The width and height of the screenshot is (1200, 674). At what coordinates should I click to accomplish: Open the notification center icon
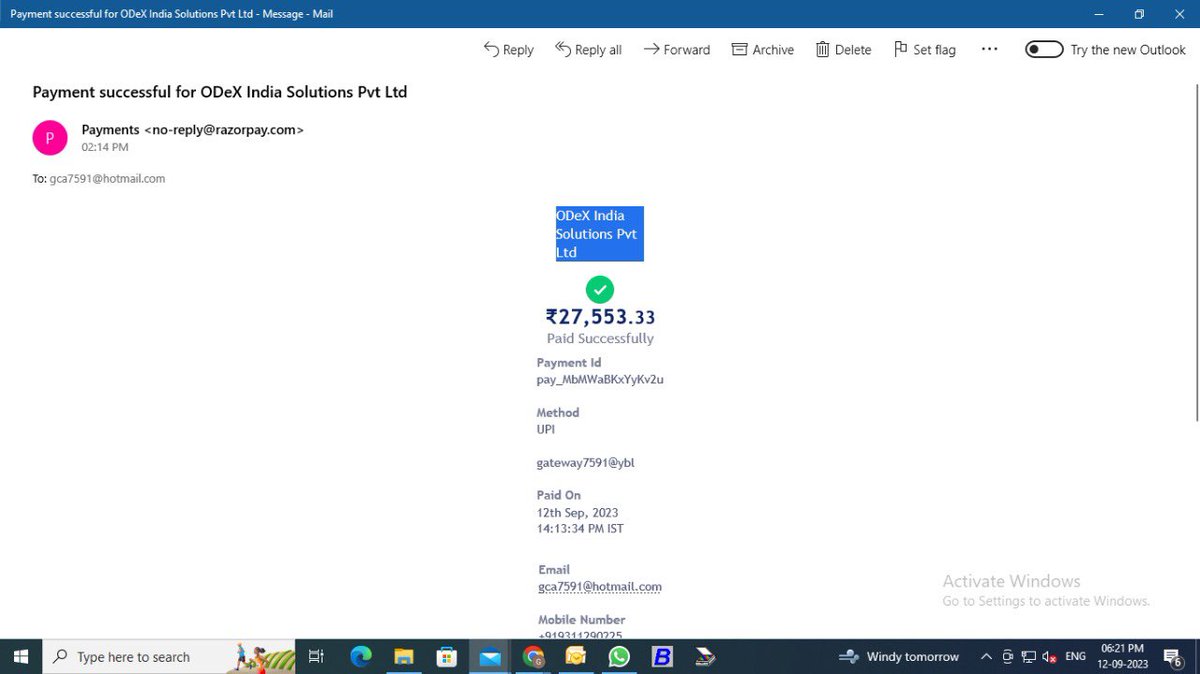point(1175,657)
